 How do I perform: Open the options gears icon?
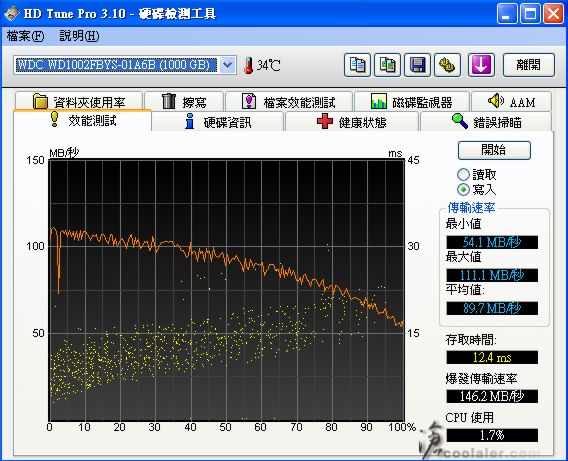[447, 65]
